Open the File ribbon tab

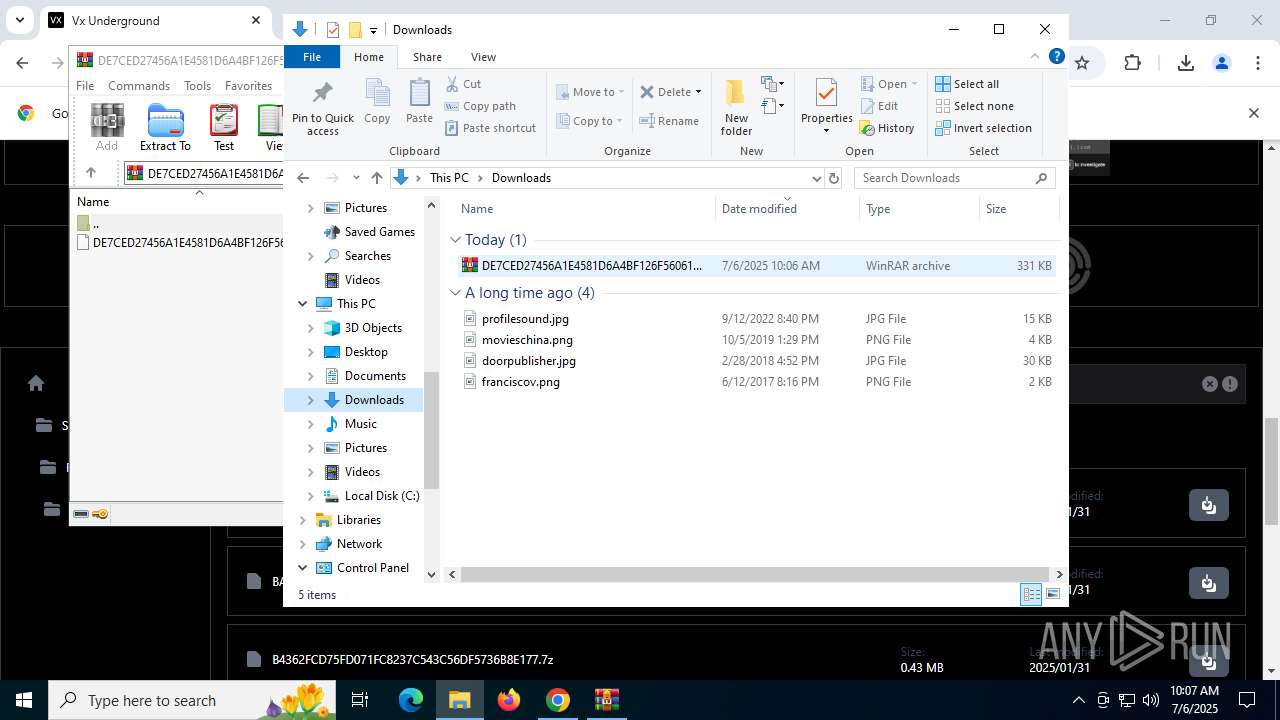[x=312, y=57]
